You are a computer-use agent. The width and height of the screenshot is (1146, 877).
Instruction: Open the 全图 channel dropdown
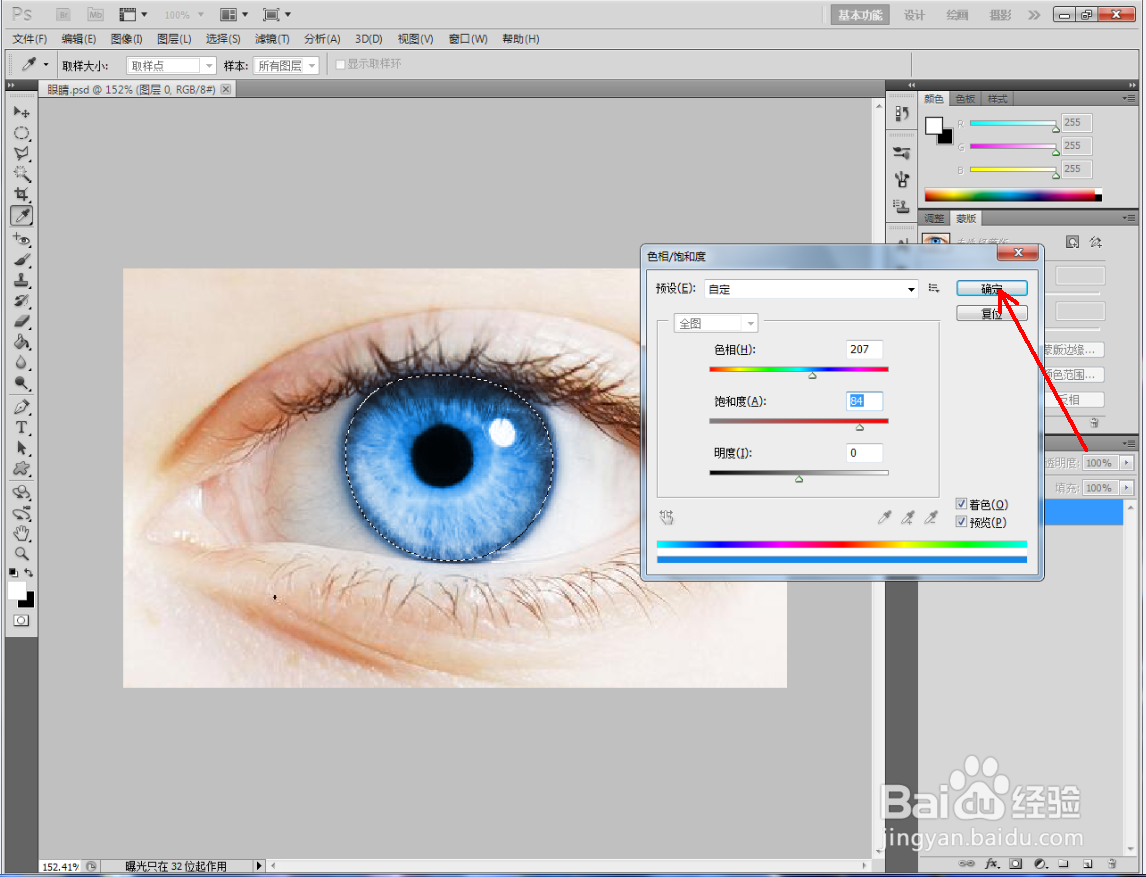pyautogui.click(x=716, y=323)
